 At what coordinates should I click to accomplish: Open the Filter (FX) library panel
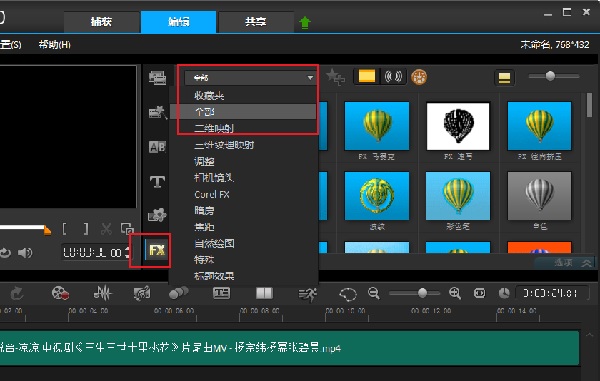click(x=157, y=251)
